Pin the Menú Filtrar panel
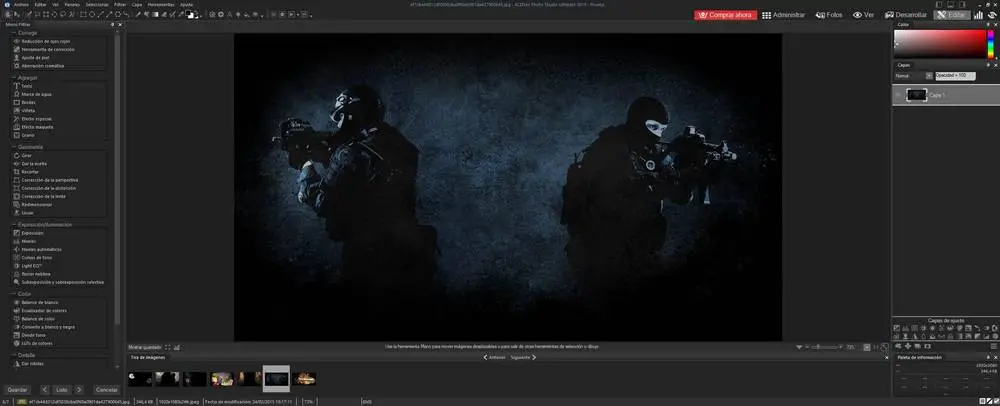The width and height of the screenshot is (1000, 406). 113,24
